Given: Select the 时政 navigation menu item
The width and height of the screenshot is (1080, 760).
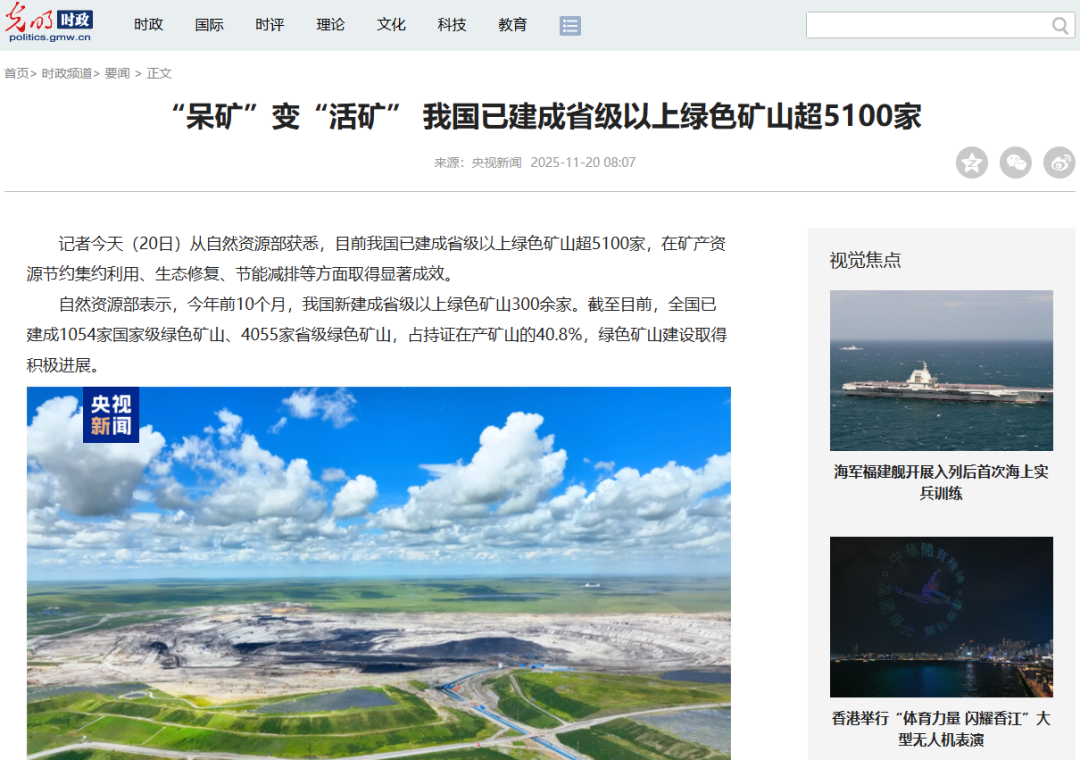Looking at the screenshot, I should point(148,25).
